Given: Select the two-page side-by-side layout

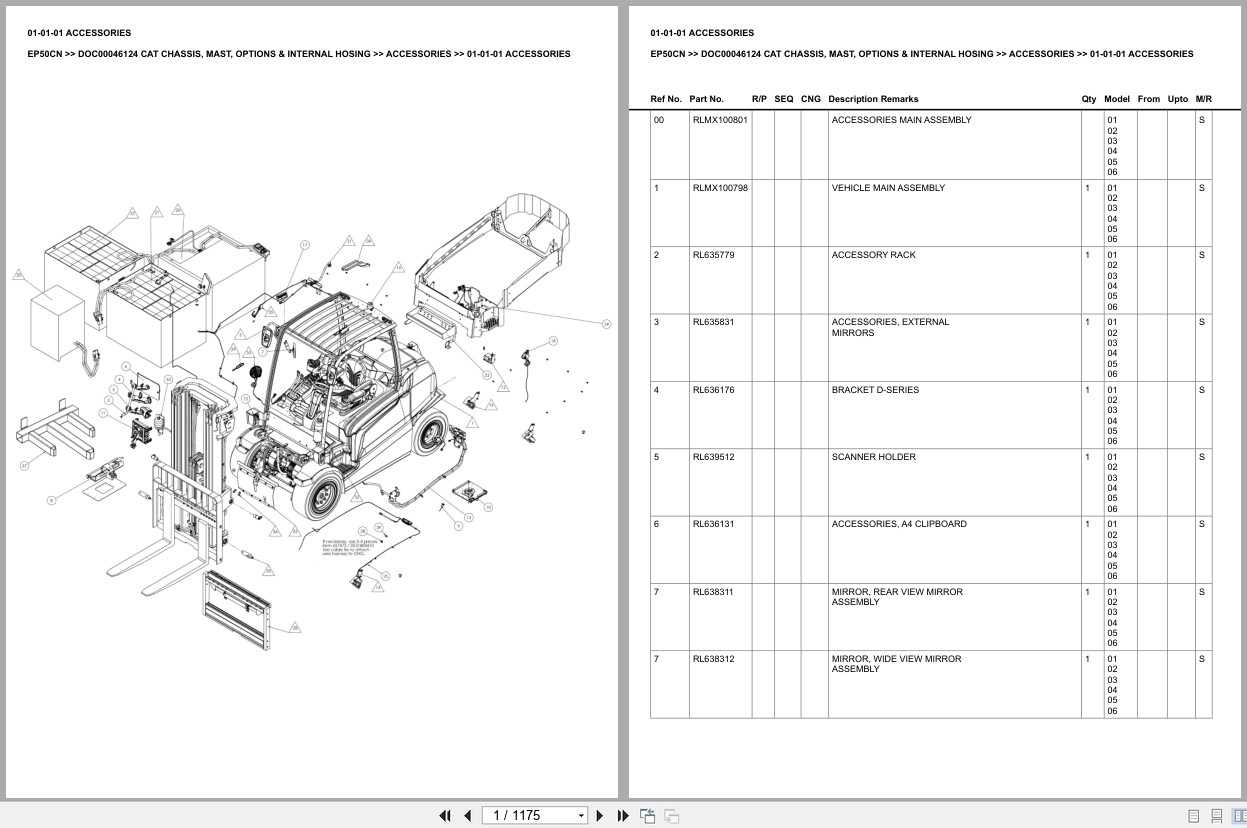Looking at the screenshot, I should pyautogui.click(x=1240, y=816).
